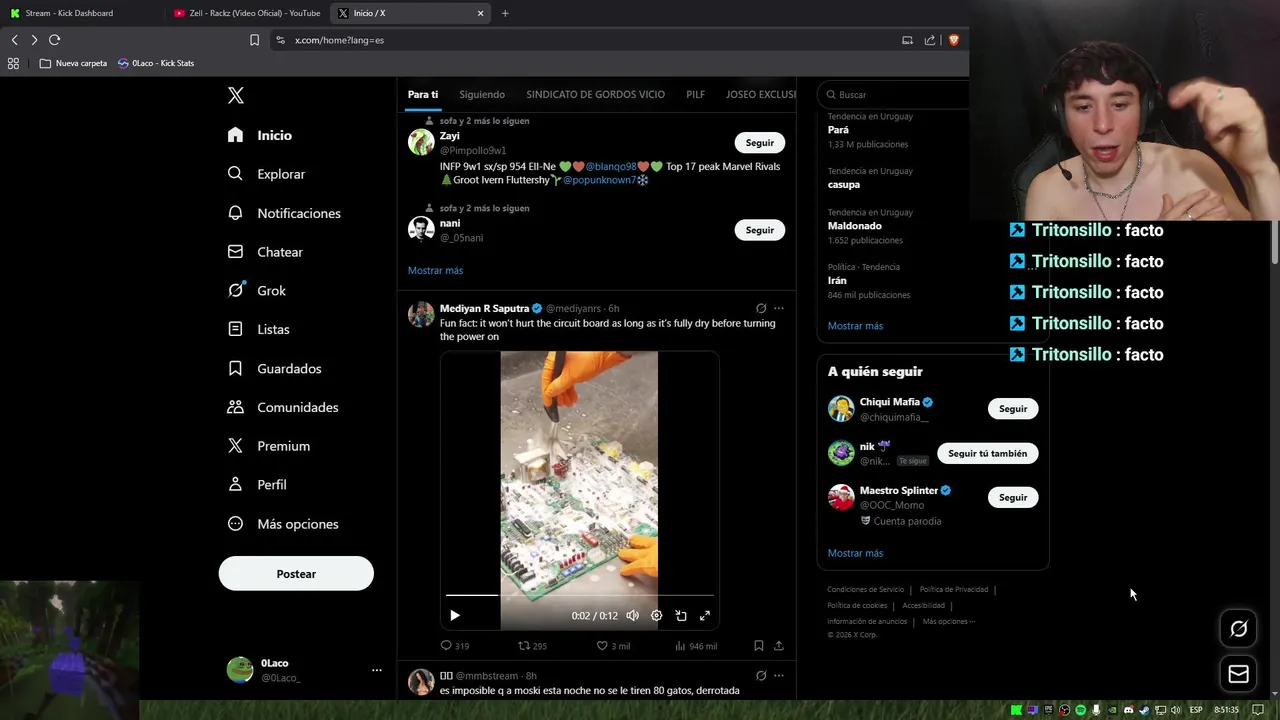
Task: Open casupa trending topic
Action: click(x=844, y=184)
